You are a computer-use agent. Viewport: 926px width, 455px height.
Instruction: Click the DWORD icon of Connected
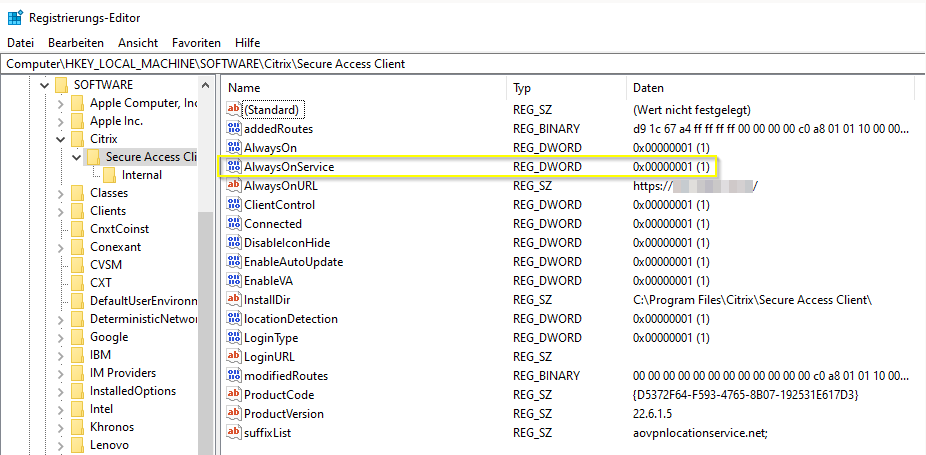tap(234, 223)
